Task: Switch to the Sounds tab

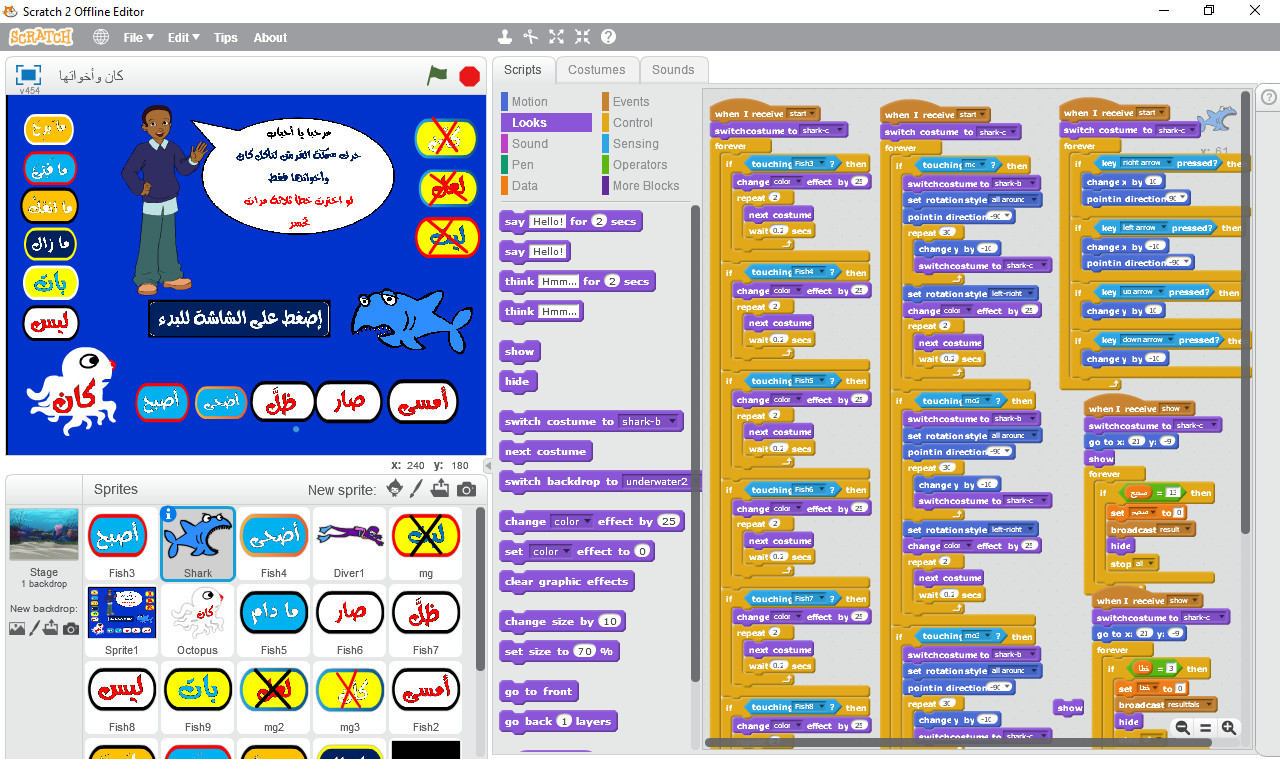Action: tap(673, 70)
